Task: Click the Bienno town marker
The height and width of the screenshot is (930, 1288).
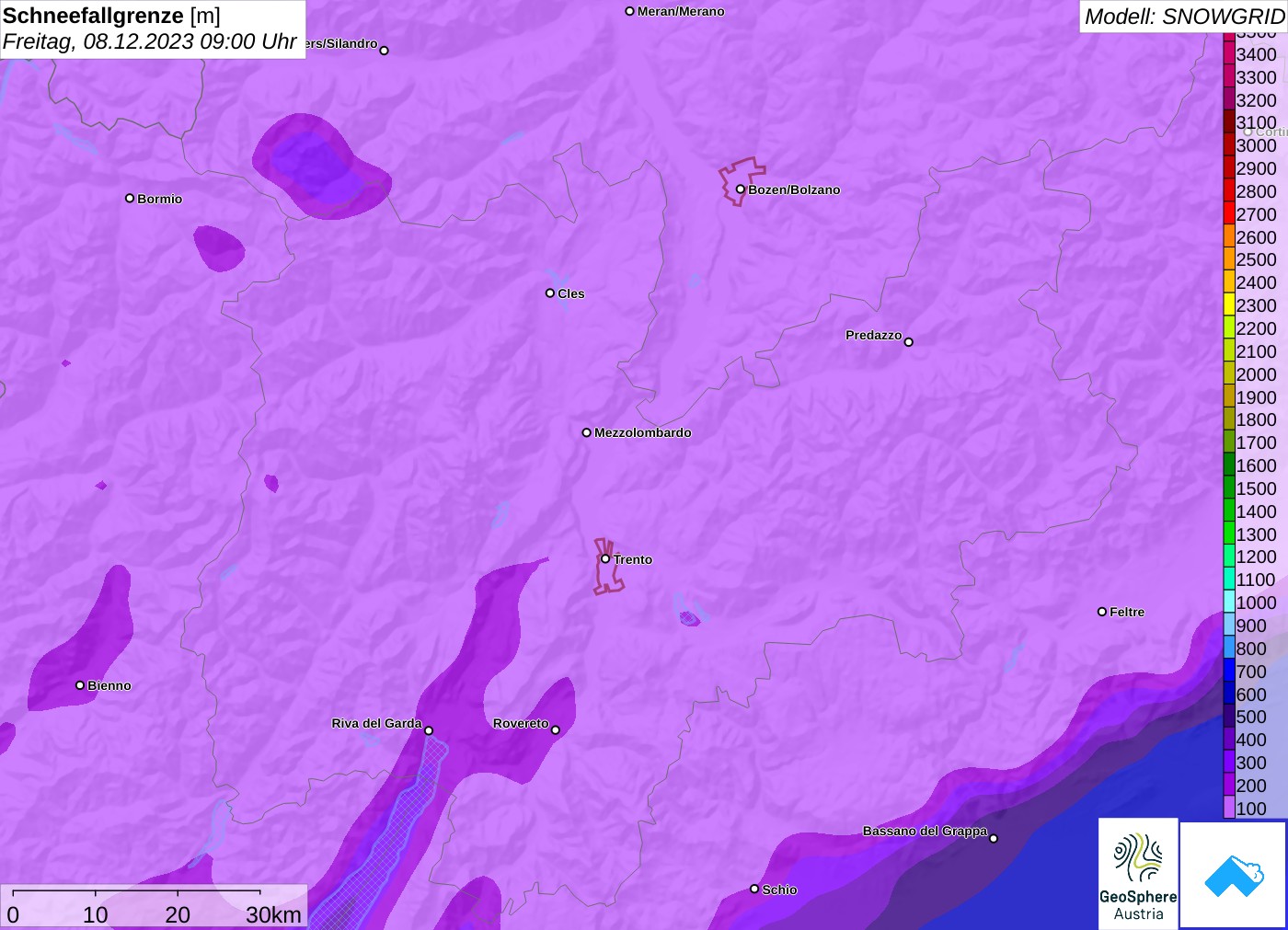Action: tap(80, 685)
